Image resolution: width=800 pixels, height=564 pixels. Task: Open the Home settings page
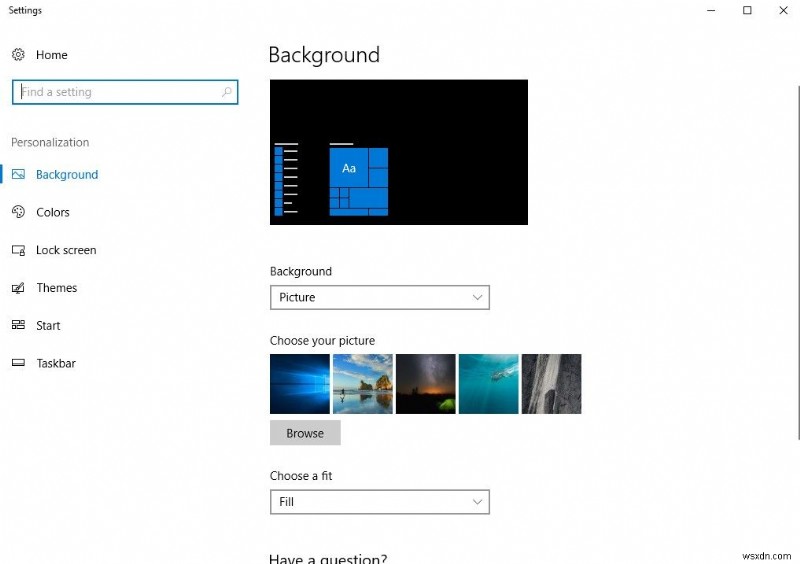coord(52,55)
